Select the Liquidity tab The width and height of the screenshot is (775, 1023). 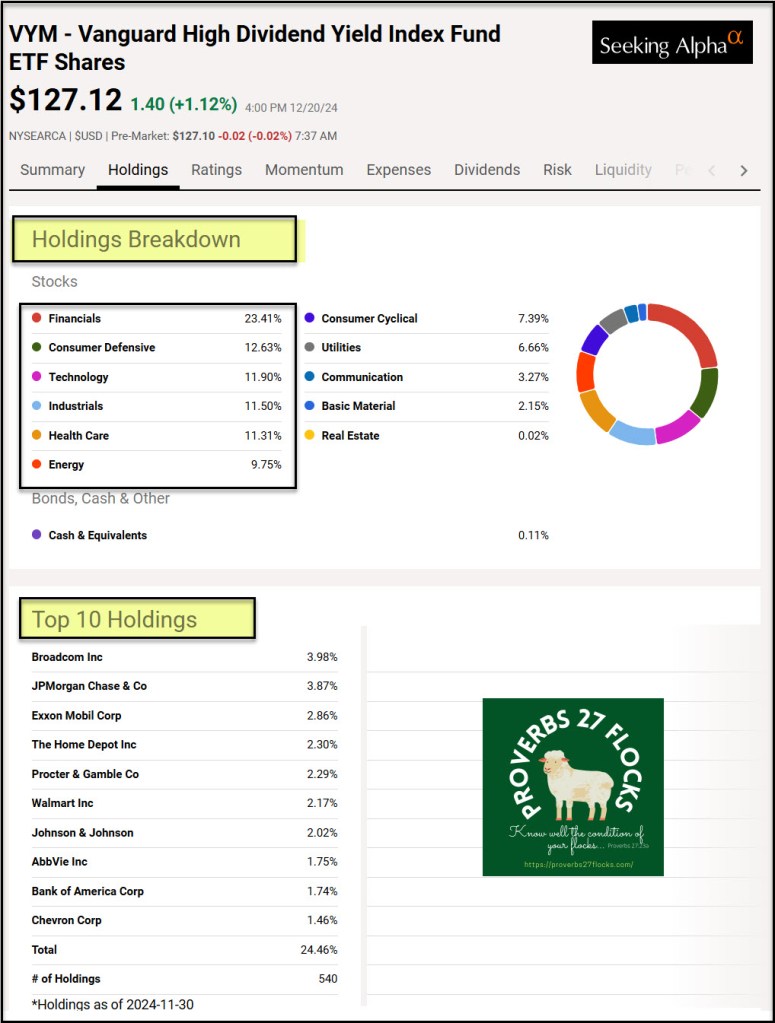(x=623, y=170)
